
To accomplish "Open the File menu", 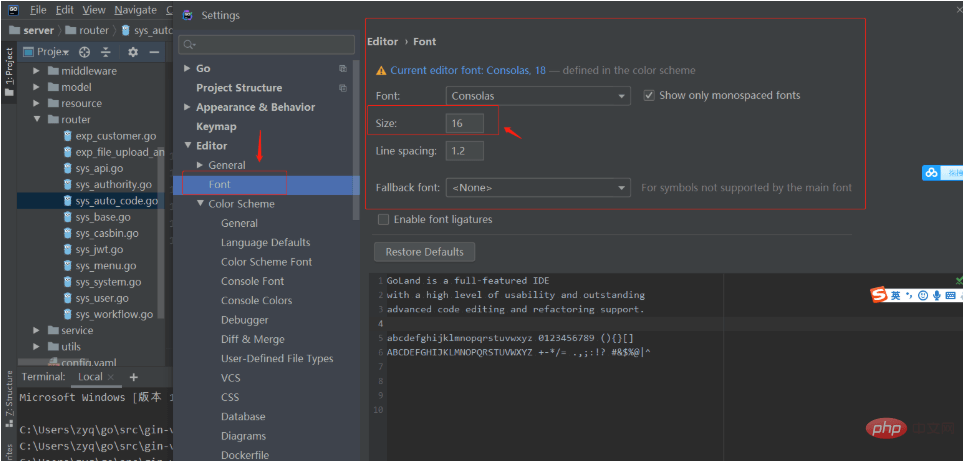I will [38, 10].
